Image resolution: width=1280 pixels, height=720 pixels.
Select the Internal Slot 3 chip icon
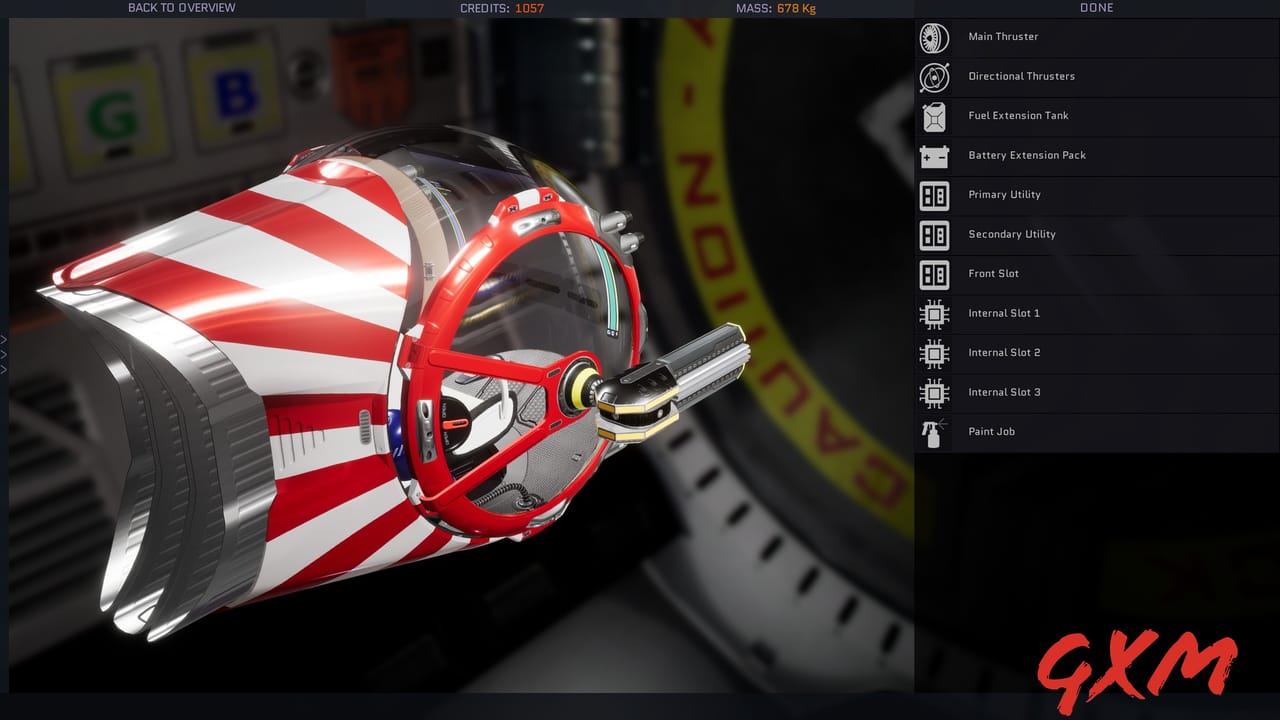click(934, 392)
